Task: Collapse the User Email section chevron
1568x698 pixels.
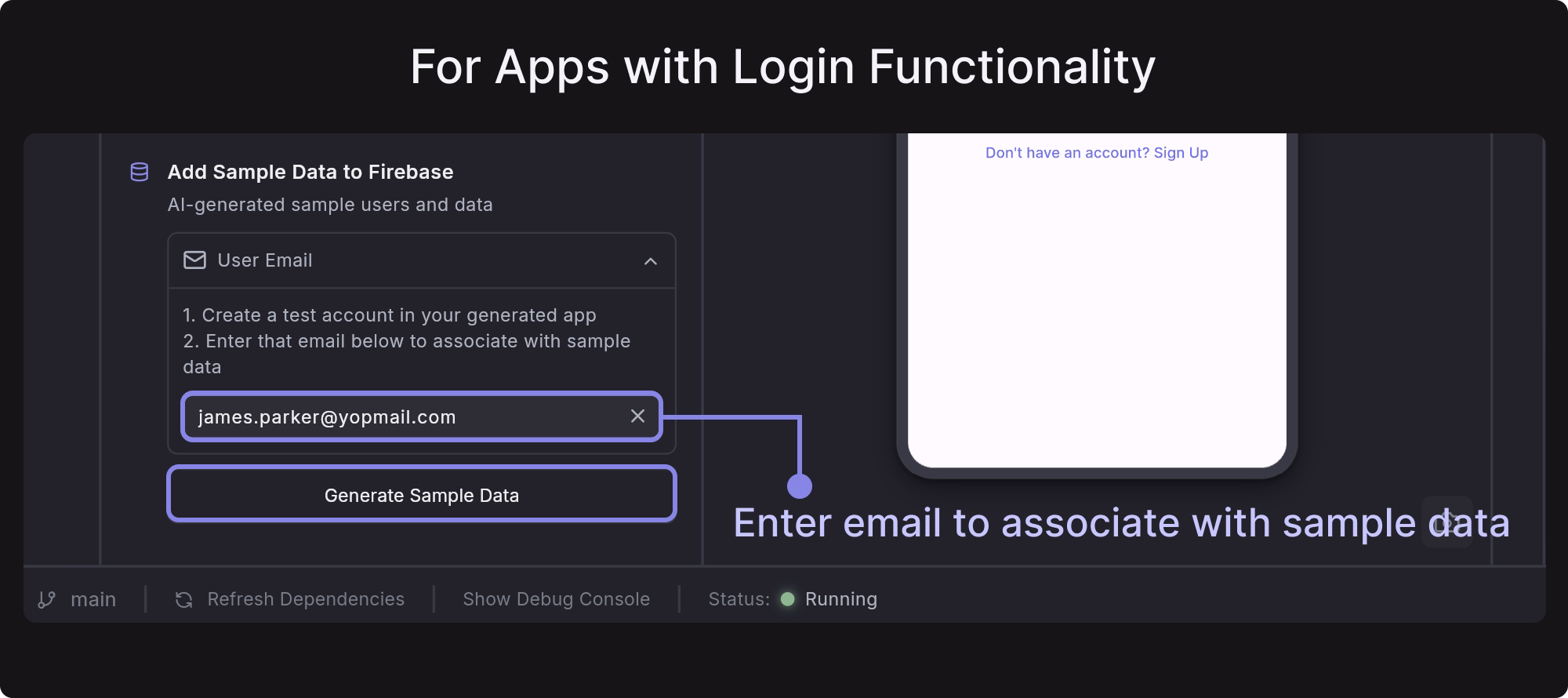Action: pos(650,261)
